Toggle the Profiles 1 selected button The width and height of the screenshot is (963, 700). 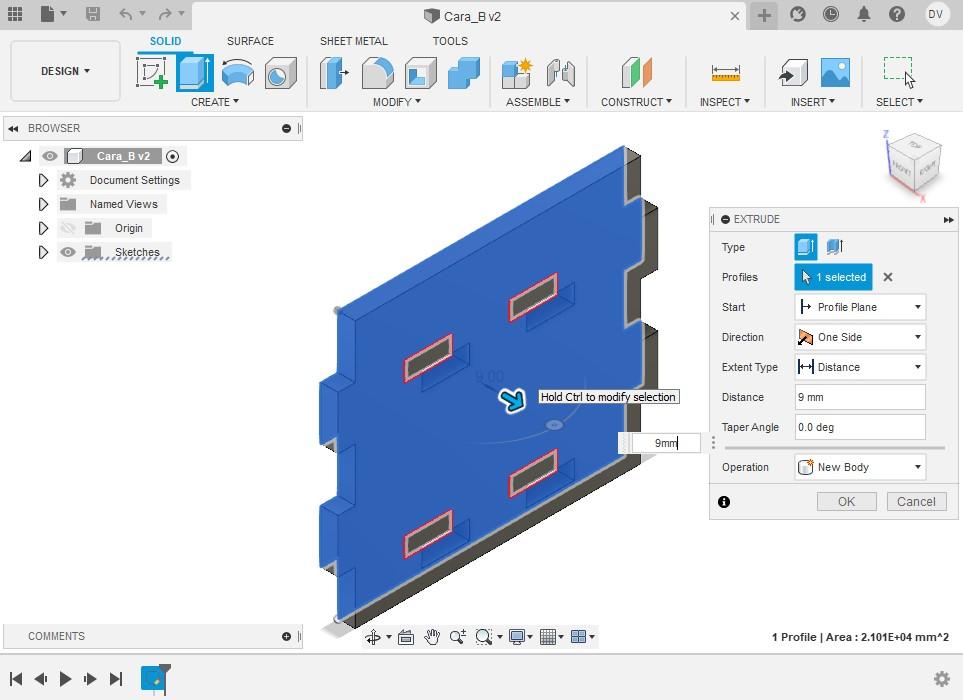tap(833, 277)
